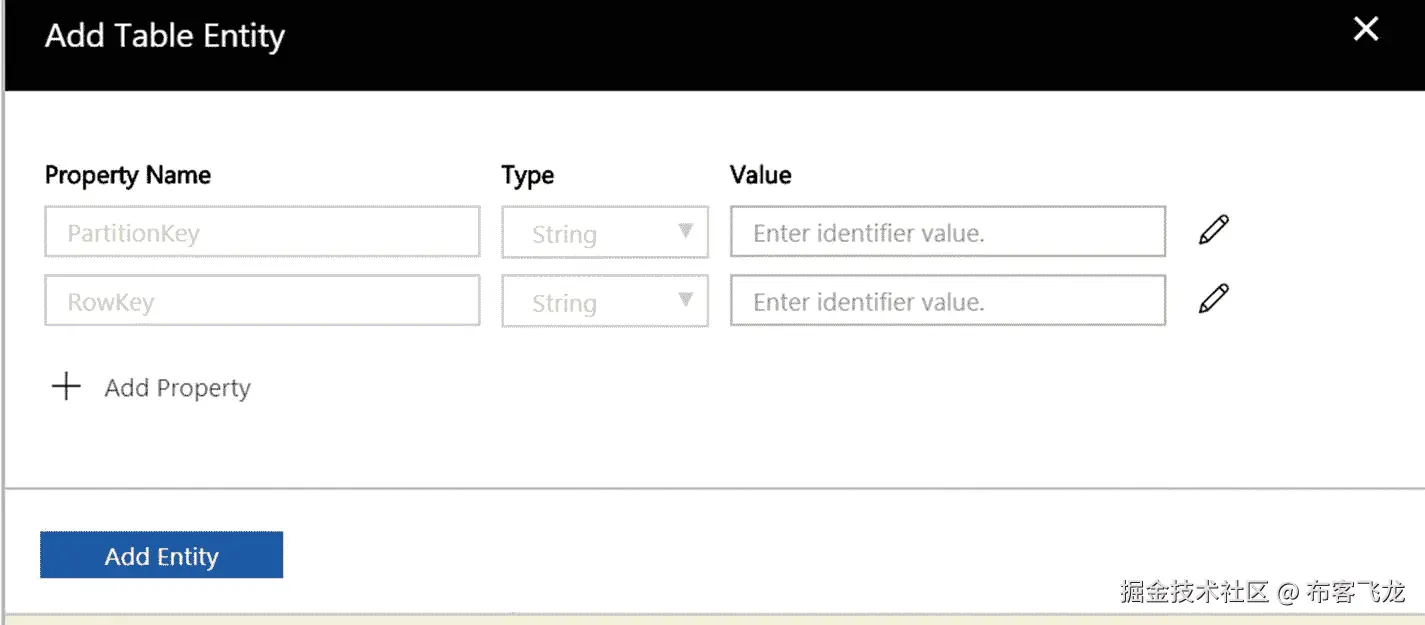This screenshot has width=1425, height=625.
Task: Focus the RowKey value input field
Action: tap(947, 301)
